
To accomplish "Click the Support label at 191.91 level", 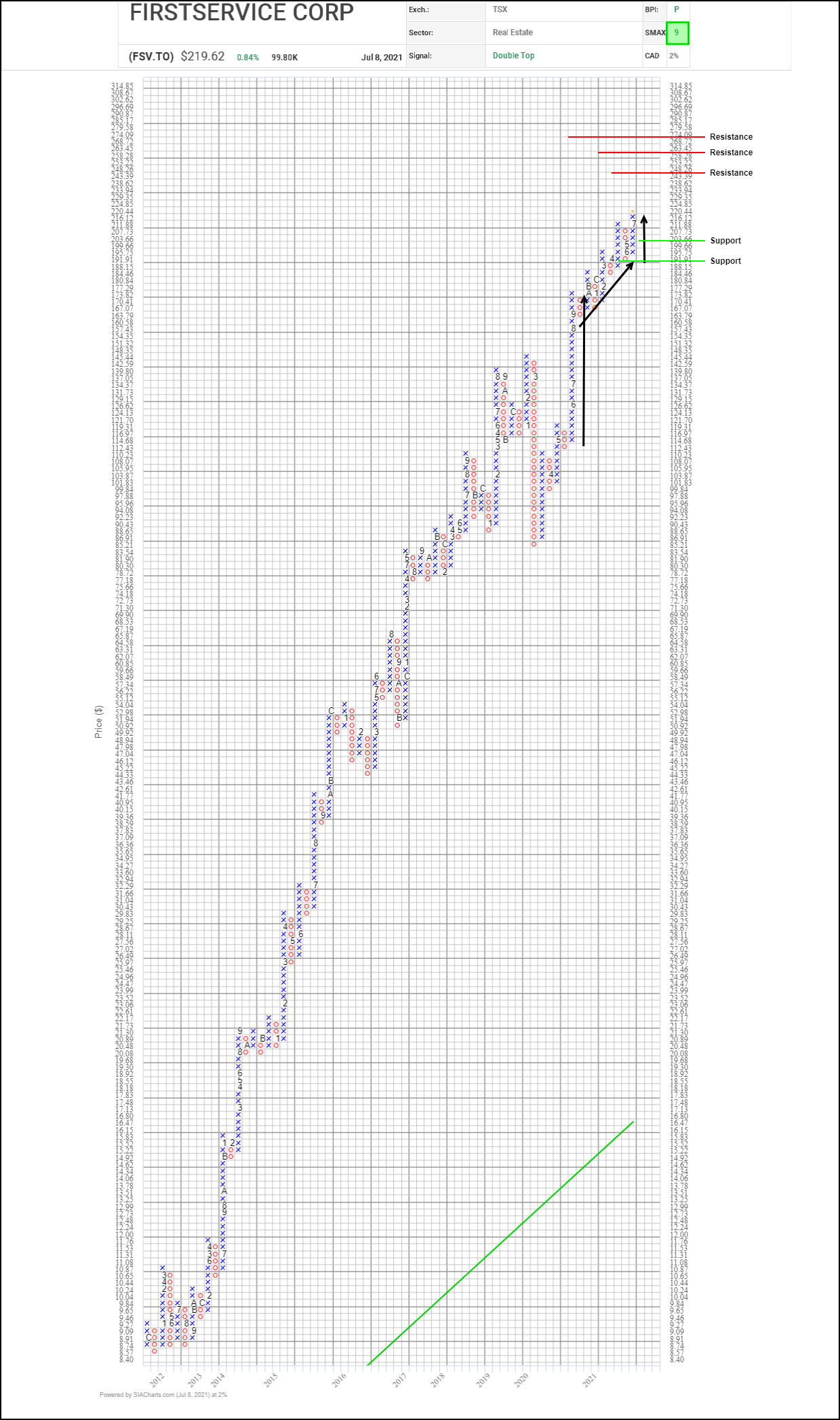I will click(x=725, y=261).
